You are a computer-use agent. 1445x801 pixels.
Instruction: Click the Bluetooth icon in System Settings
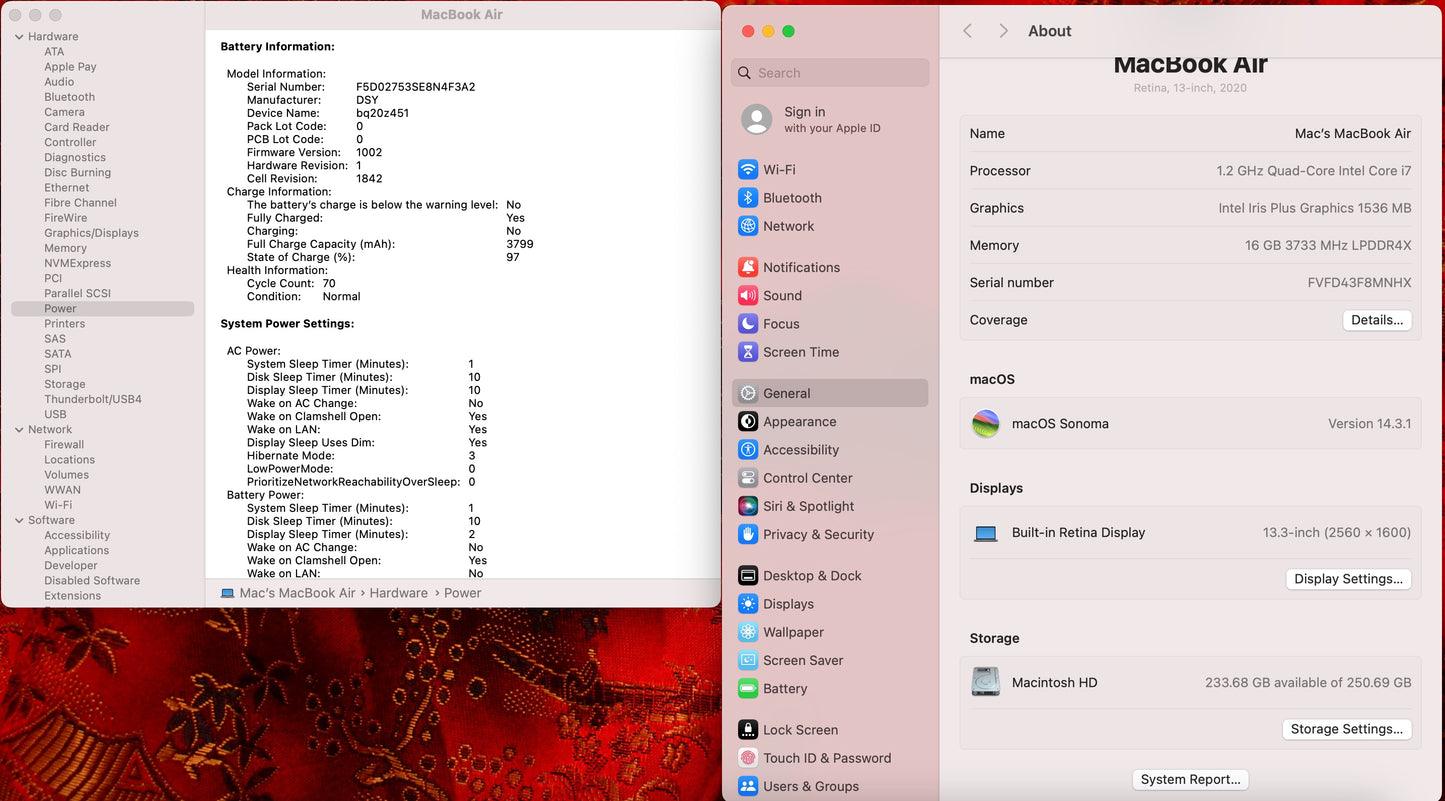748,198
